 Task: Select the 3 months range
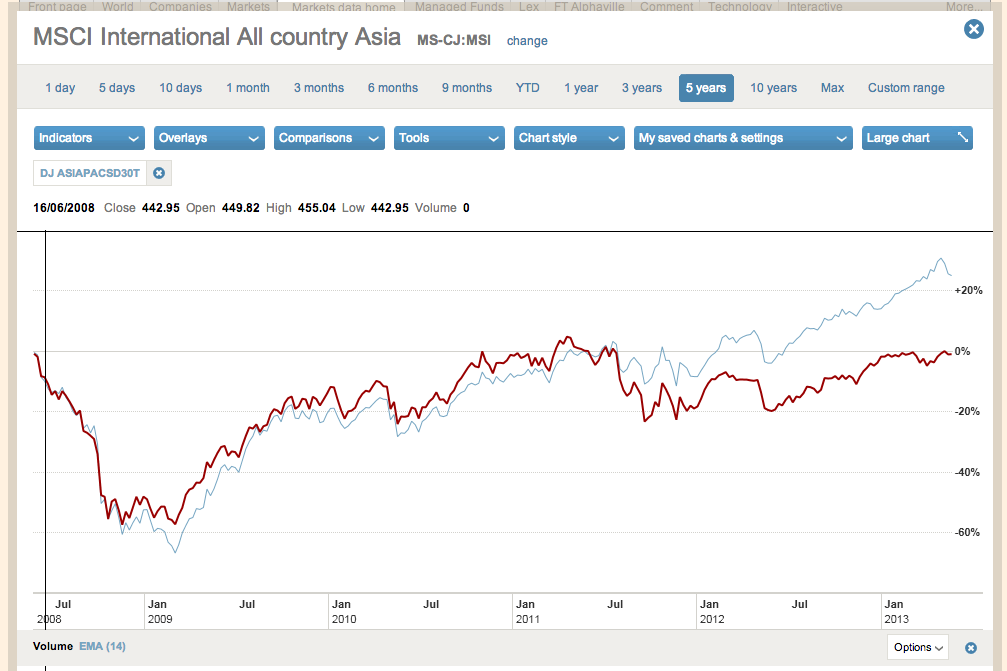[x=319, y=88]
